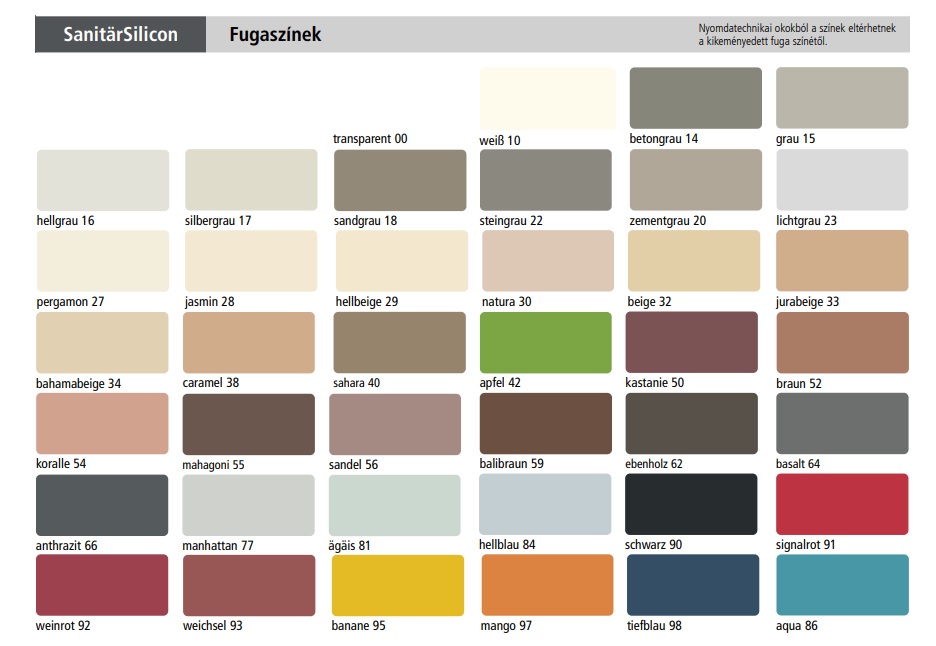Click the 'basalt 64' text label
This screenshot has height=646, width=936.
(798, 463)
